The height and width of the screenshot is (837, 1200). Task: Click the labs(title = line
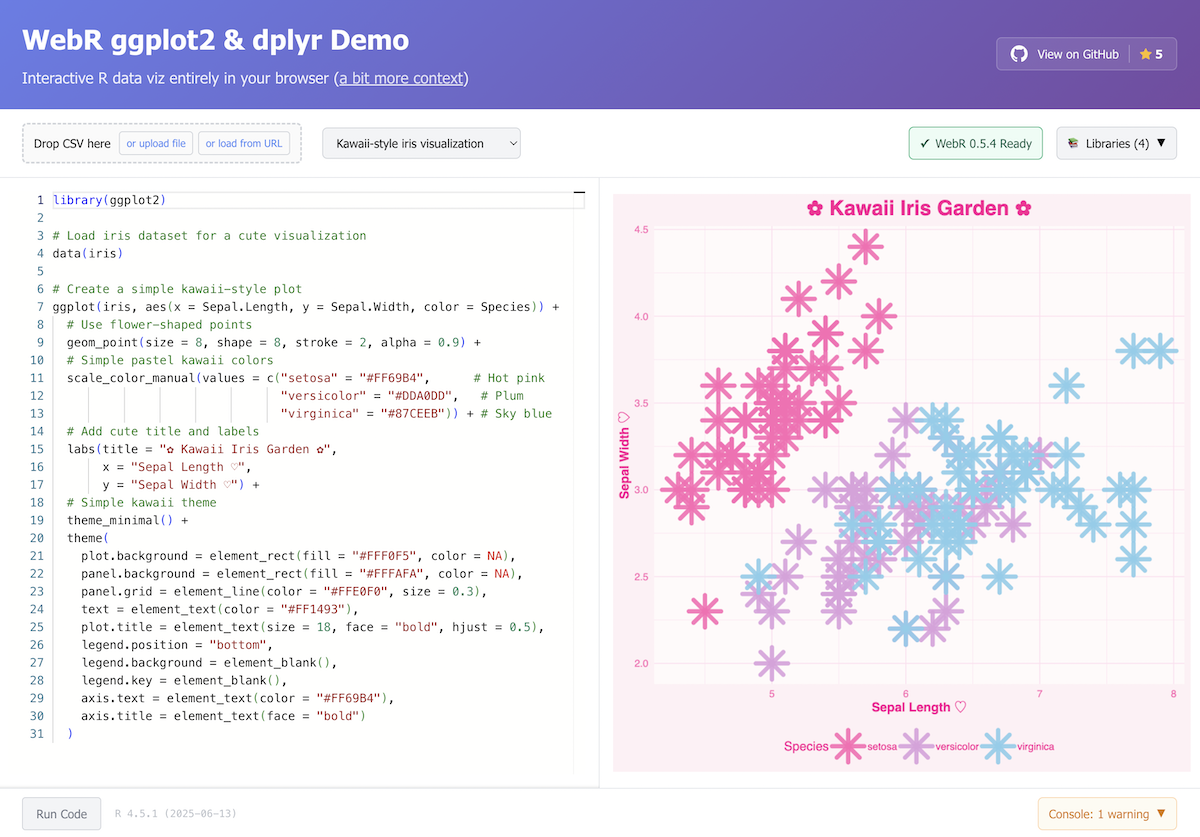(x=203, y=449)
